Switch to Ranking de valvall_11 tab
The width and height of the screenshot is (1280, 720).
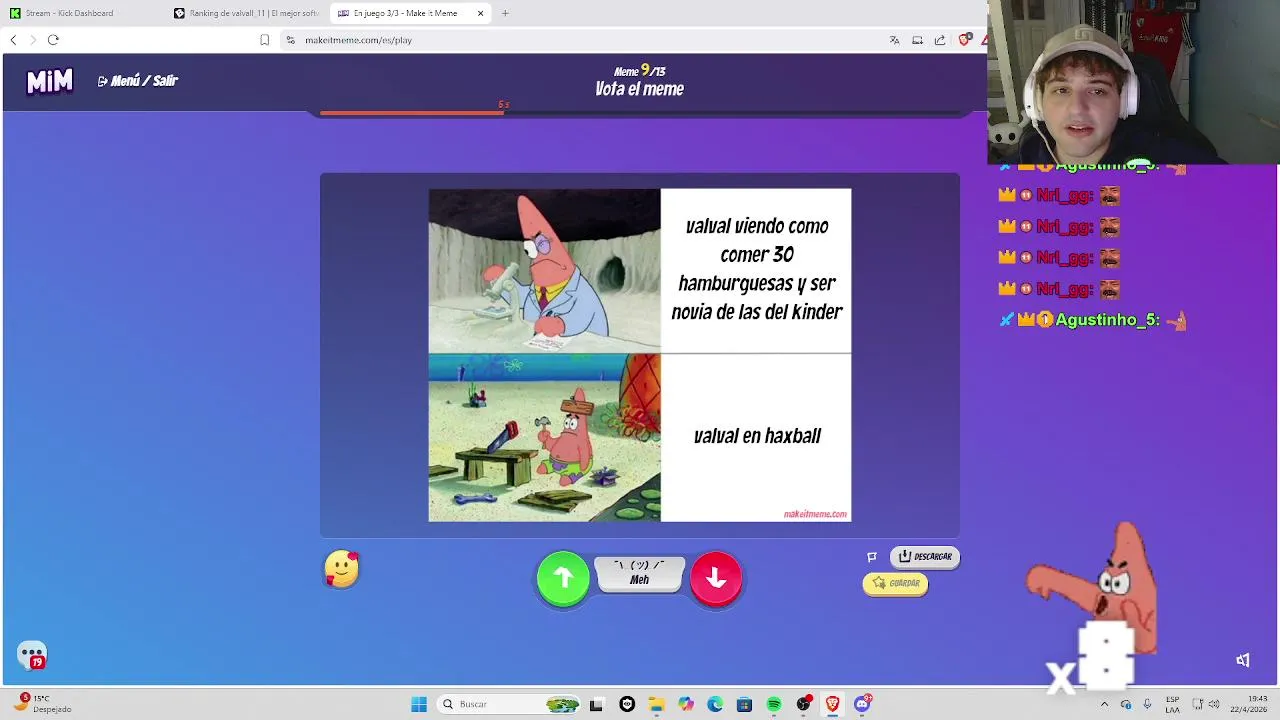246,13
